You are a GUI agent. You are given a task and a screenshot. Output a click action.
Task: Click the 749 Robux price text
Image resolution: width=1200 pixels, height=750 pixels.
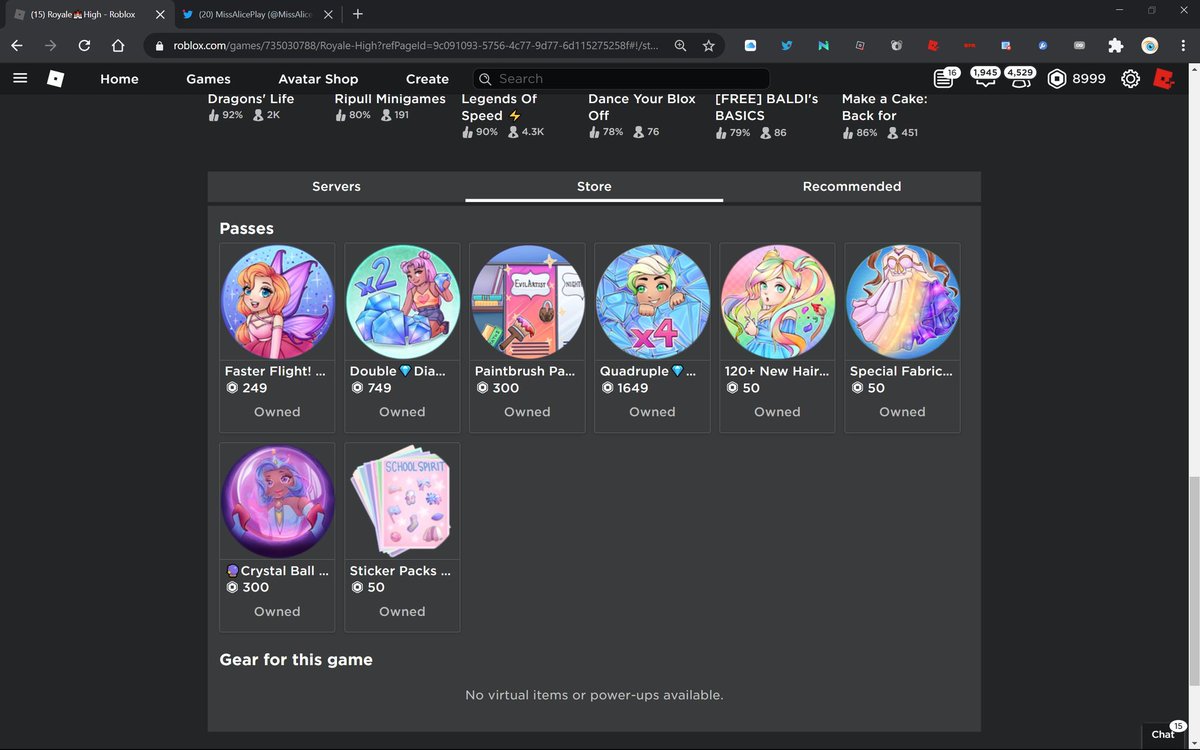[x=379, y=388]
